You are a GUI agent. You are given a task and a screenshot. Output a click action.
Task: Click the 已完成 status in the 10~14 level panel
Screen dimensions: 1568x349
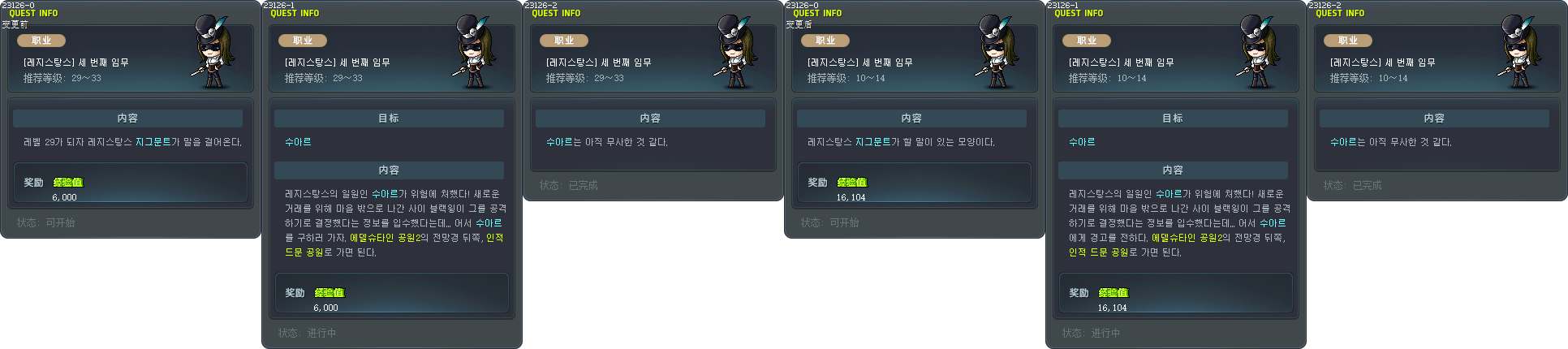(1368, 185)
